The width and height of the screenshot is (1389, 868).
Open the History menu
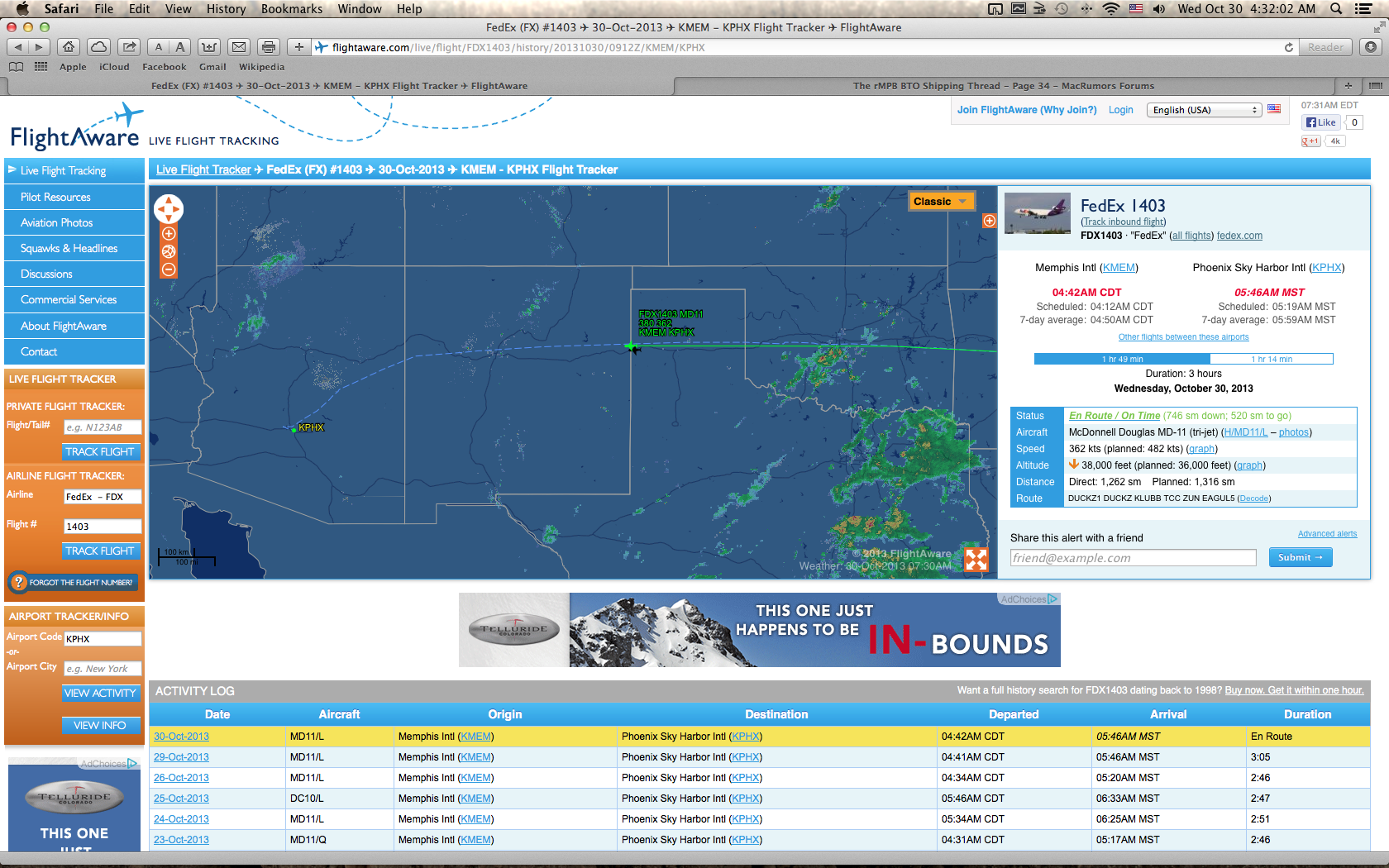click(226, 8)
